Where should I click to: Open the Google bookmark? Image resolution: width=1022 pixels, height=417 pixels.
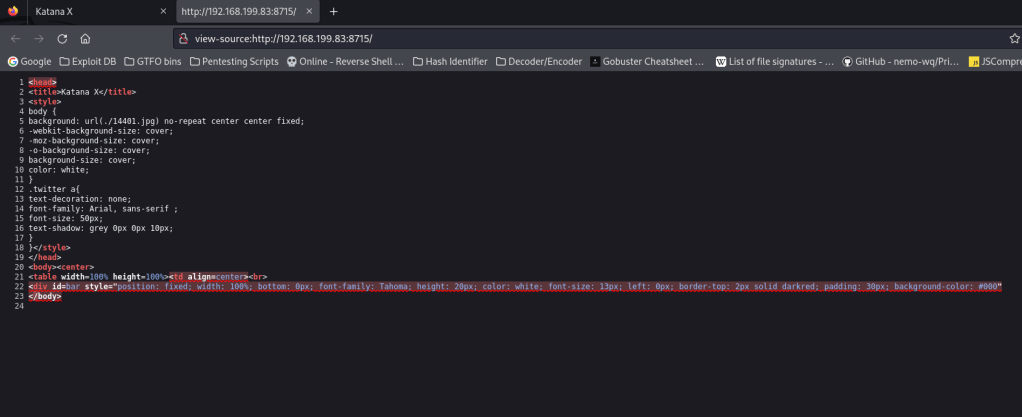30,61
